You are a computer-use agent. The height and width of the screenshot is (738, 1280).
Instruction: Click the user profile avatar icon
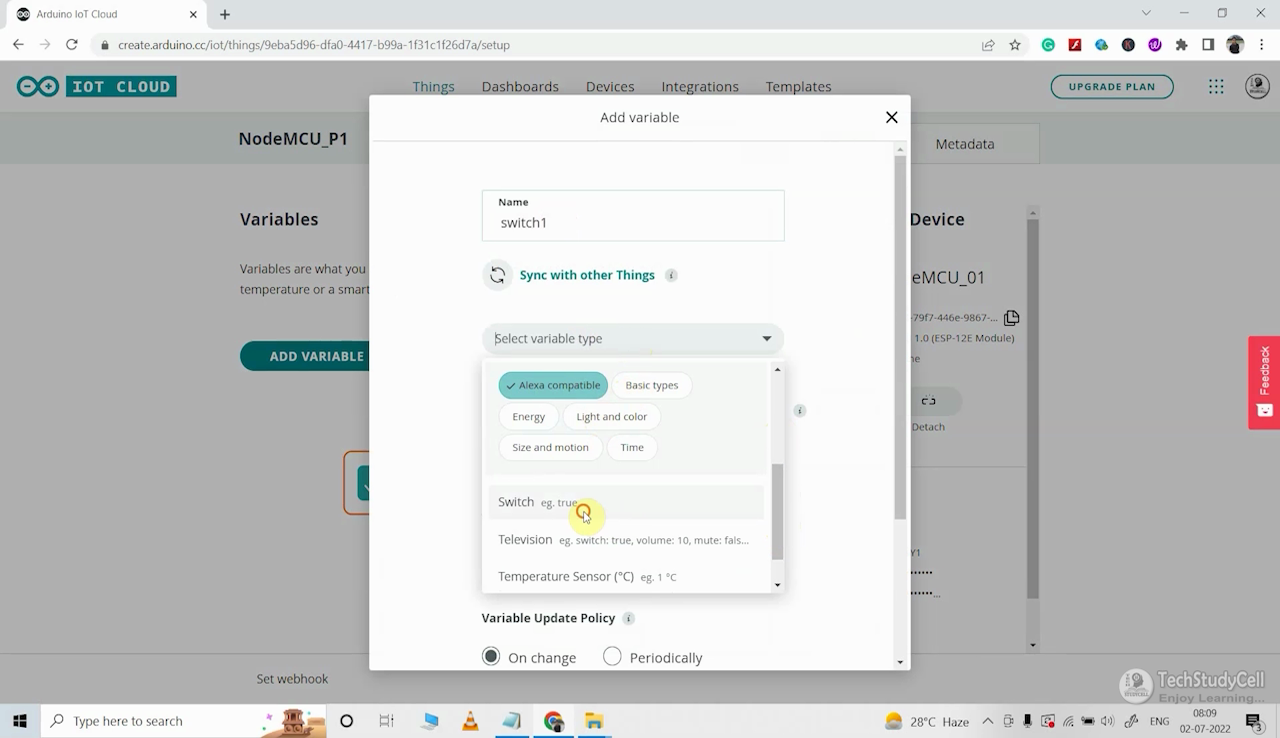pos(1257,86)
